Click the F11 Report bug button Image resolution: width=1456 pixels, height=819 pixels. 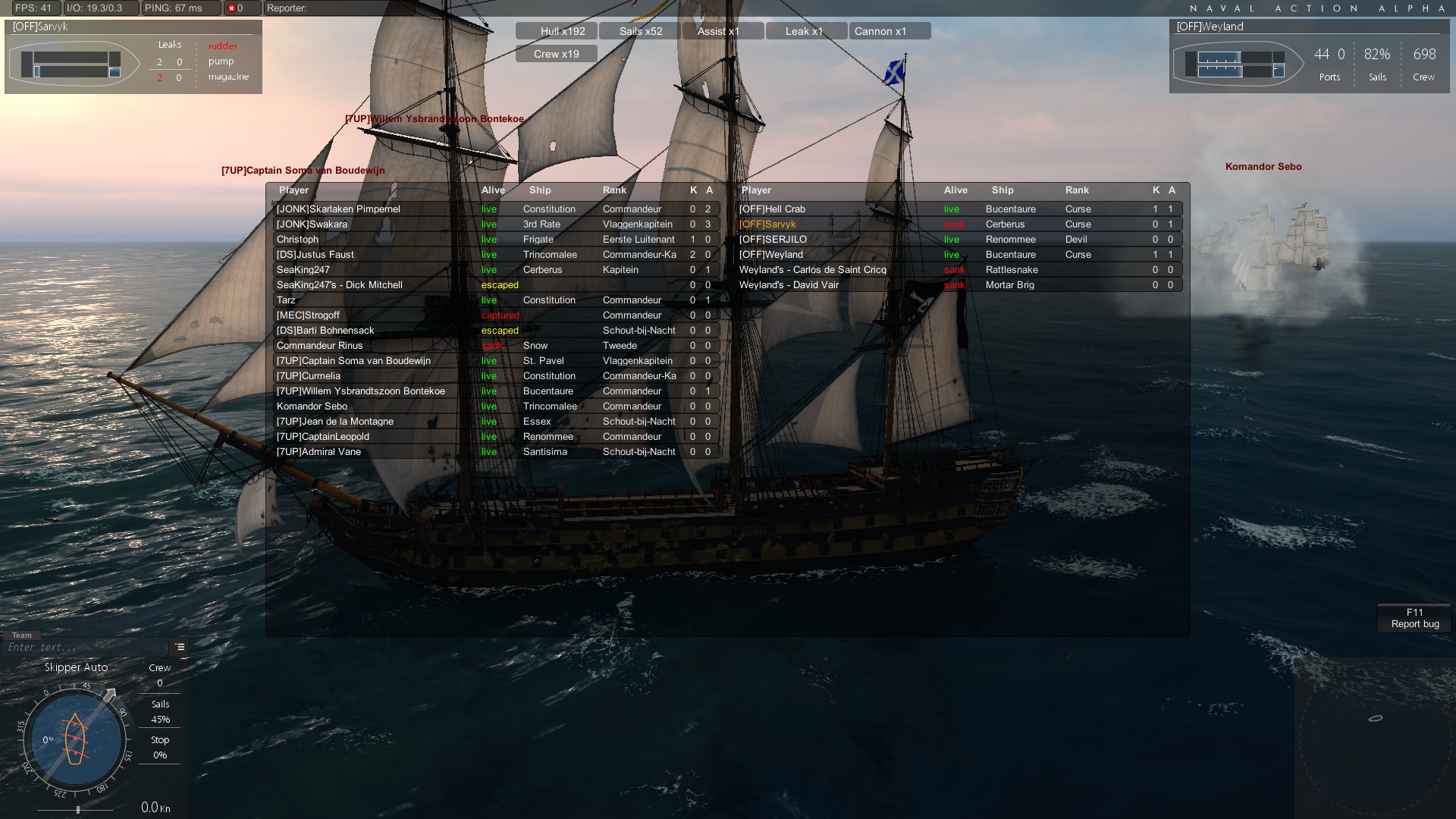click(x=1414, y=618)
